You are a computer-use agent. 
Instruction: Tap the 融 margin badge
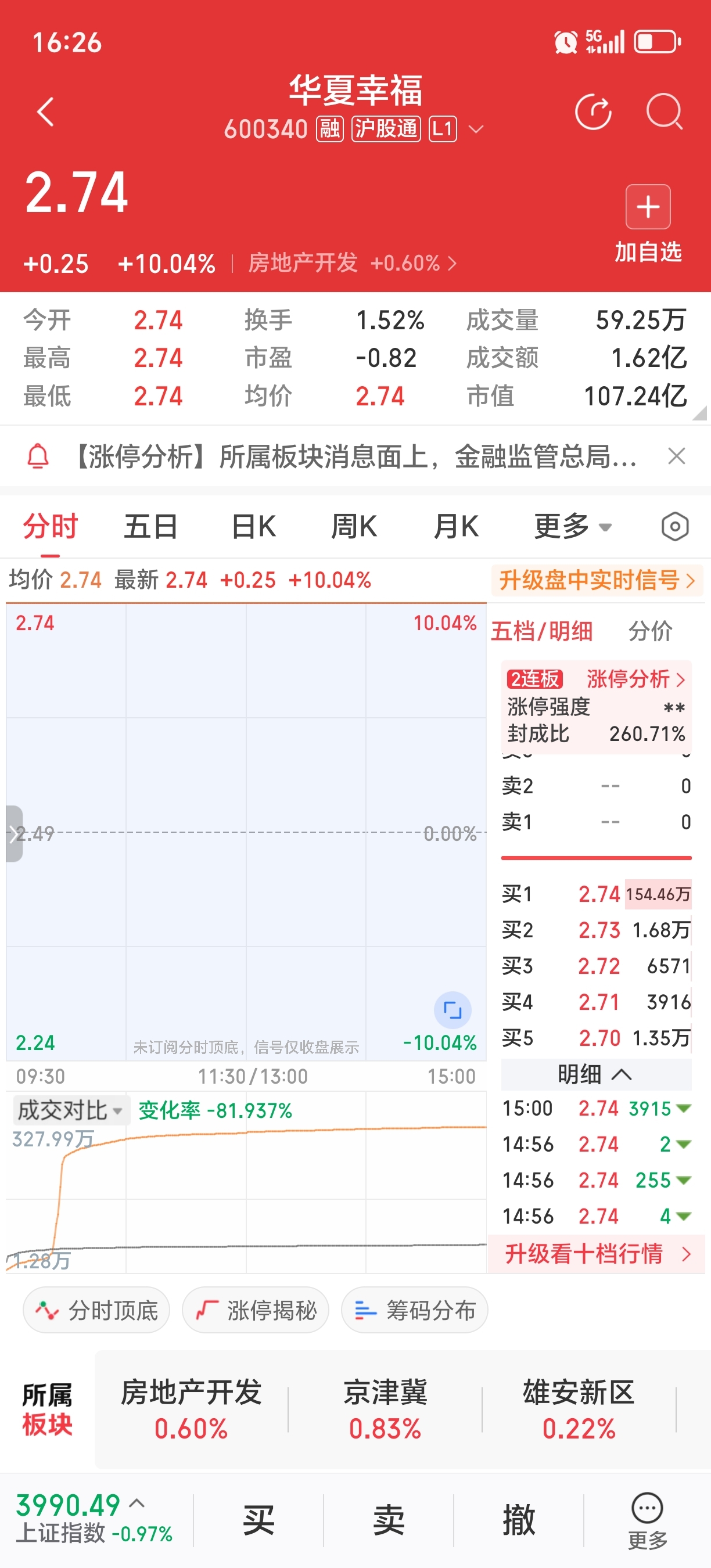point(330,129)
